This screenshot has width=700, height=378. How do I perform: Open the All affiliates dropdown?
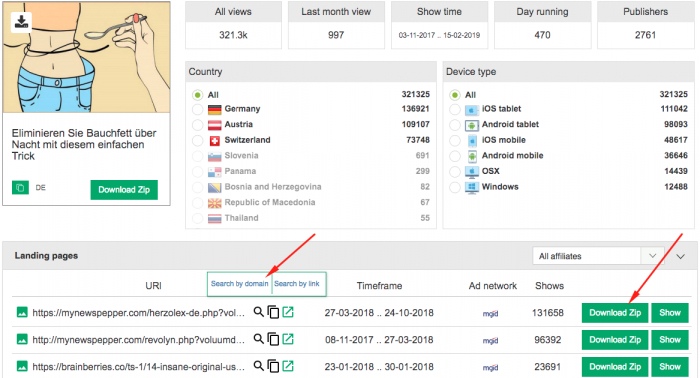click(598, 256)
